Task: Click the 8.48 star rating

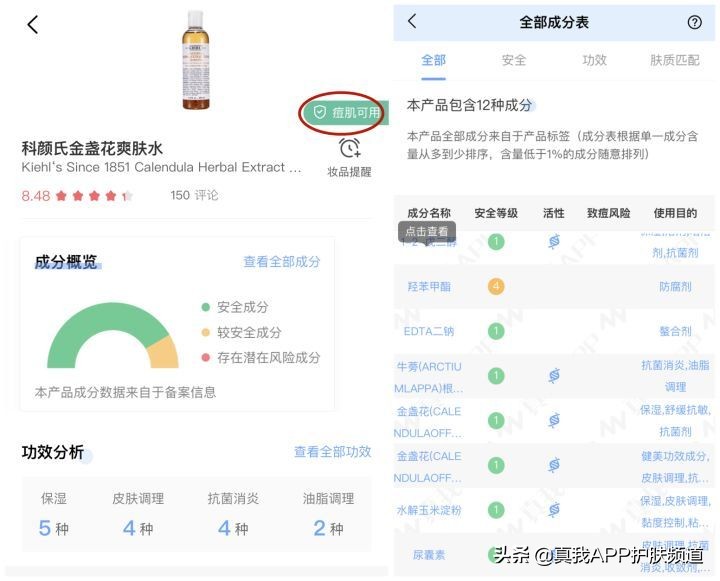Action: tap(77, 196)
